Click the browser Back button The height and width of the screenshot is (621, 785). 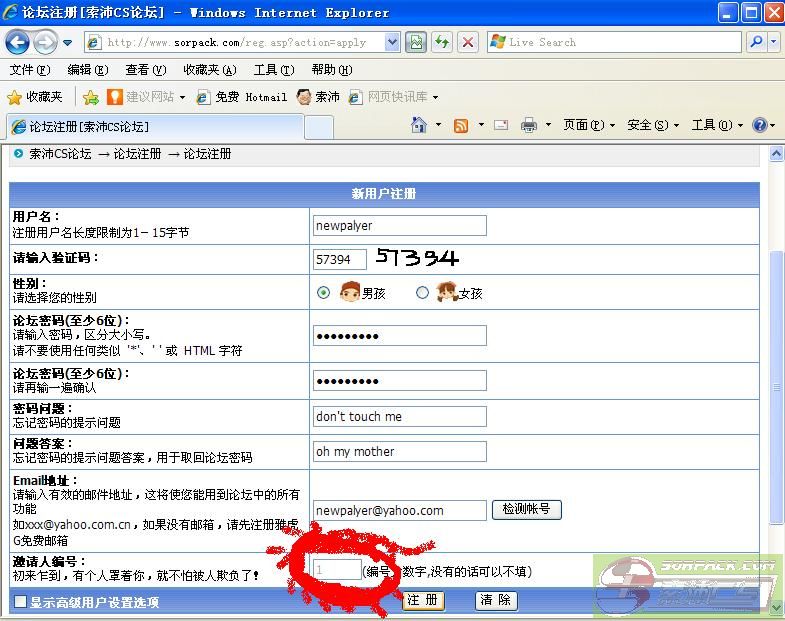tap(17, 42)
